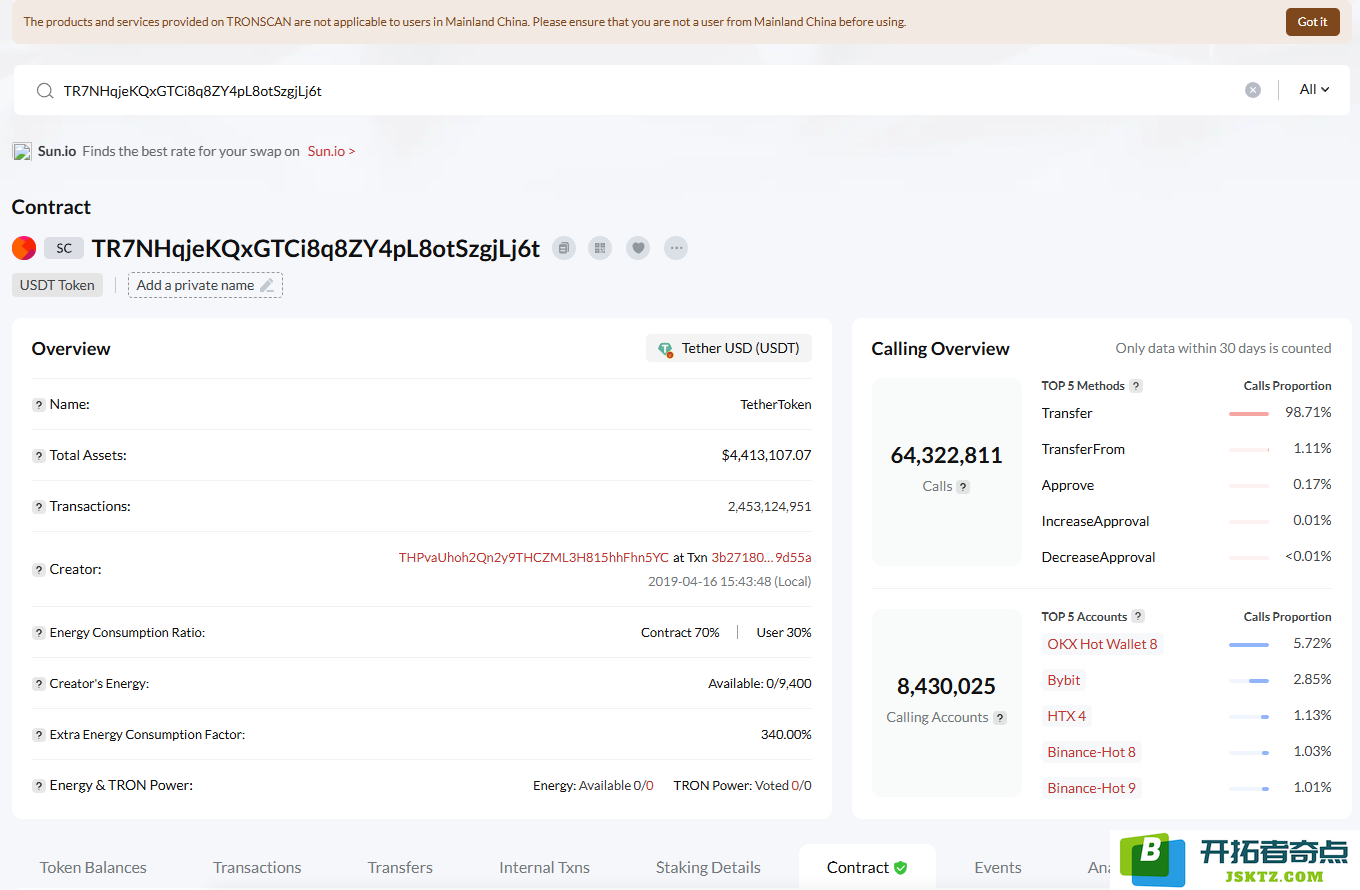Open the All search filter dropdown

click(1314, 90)
